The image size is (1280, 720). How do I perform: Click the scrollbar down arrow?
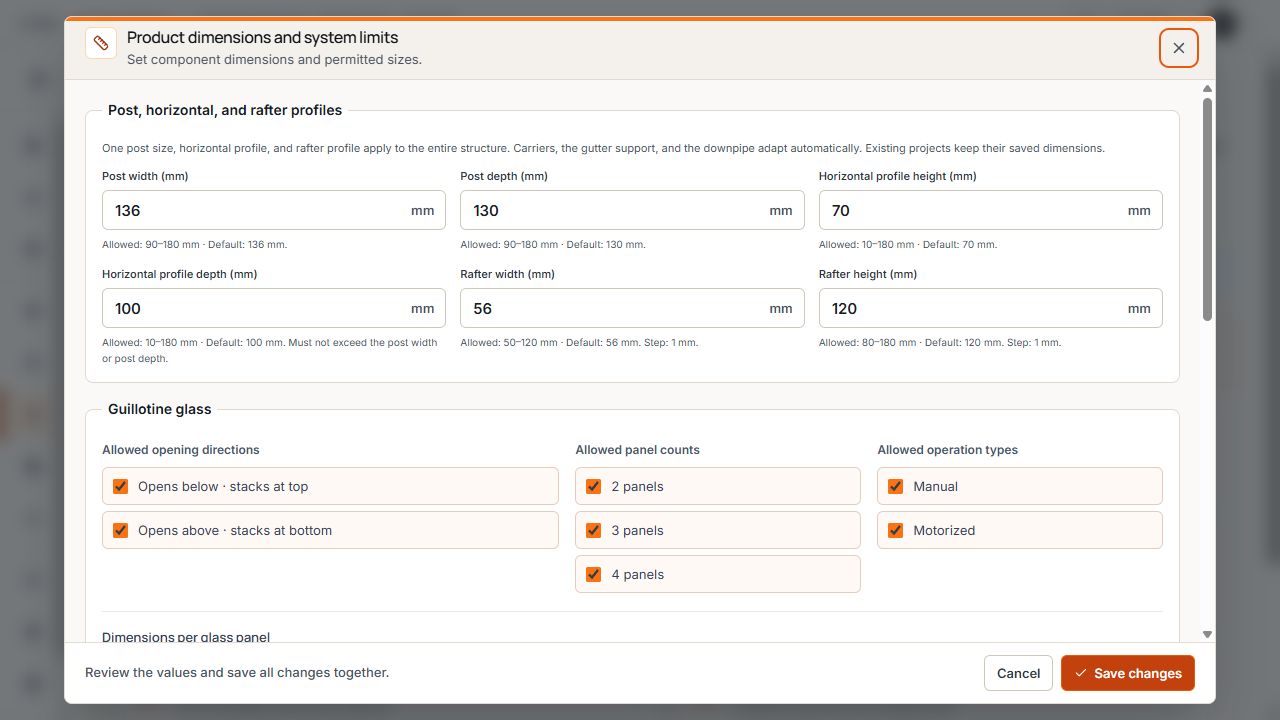1207,634
